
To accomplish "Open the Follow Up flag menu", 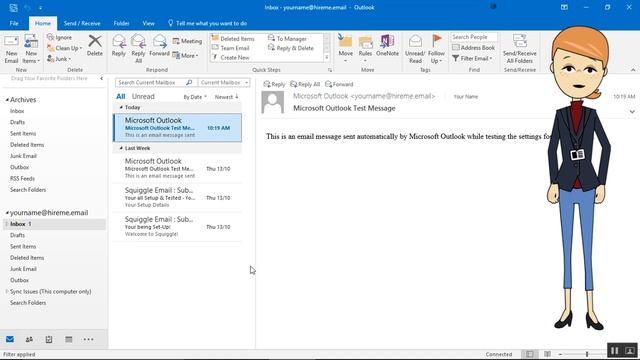I will [x=436, y=49].
